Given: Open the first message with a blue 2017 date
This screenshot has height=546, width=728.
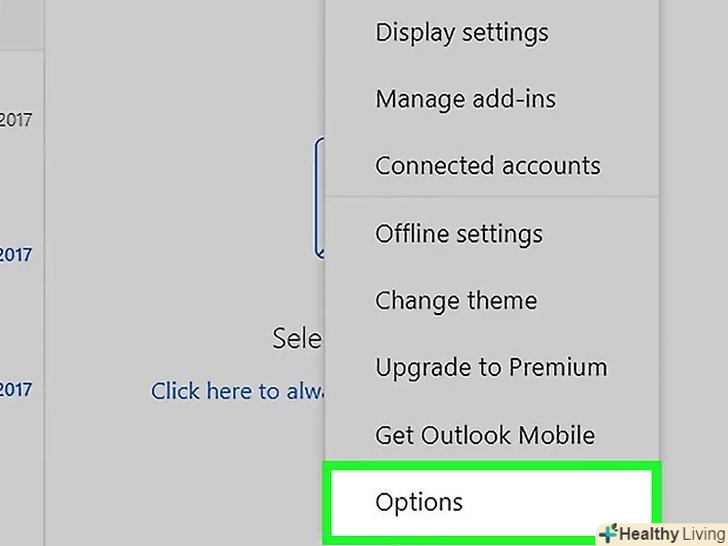Looking at the screenshot, I should pos(16,255).
